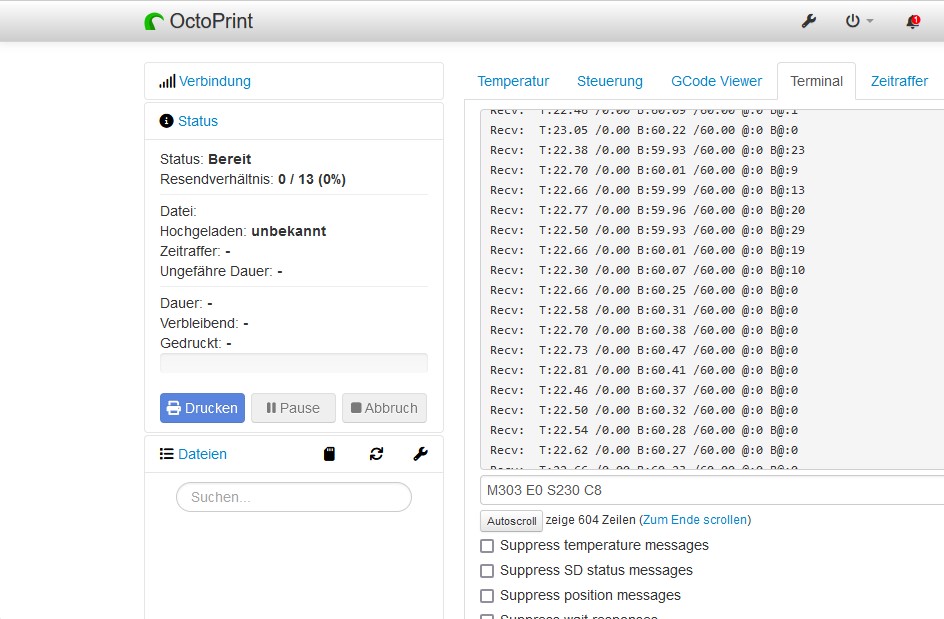Collapse the Dateien files panel
This screenshot has height=619, width=944.
(x=202, y=454)
